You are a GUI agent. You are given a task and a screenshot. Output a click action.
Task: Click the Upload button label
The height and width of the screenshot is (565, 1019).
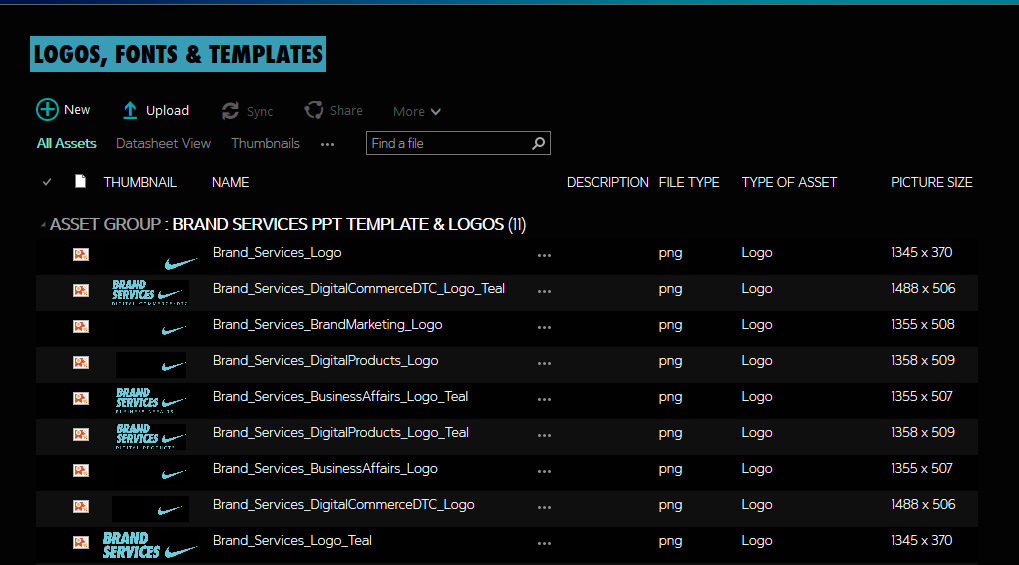click(x=167, y=111)
